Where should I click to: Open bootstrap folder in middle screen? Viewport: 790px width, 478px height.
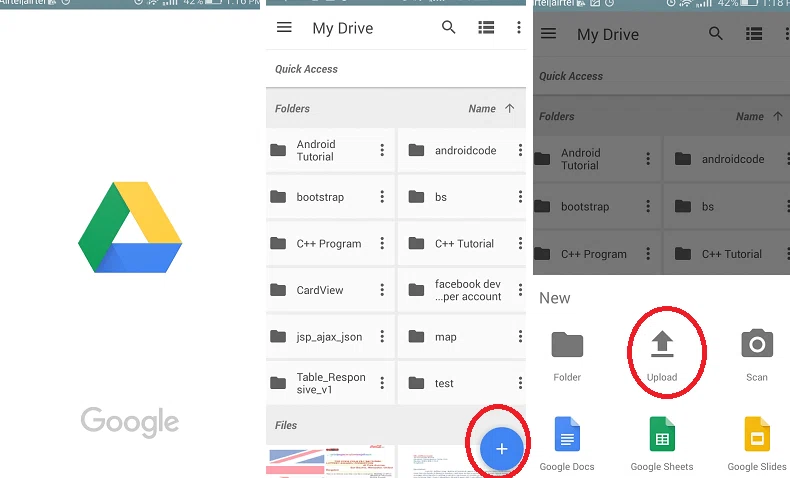(330, 197)
